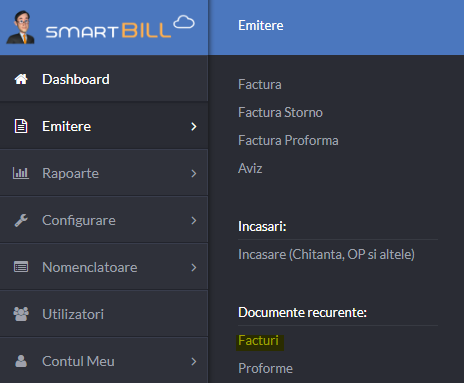Click the Contul Meu person icon
Image resolution: width=464 pixels, height=383 pixels.
click(x=21, y=361)
